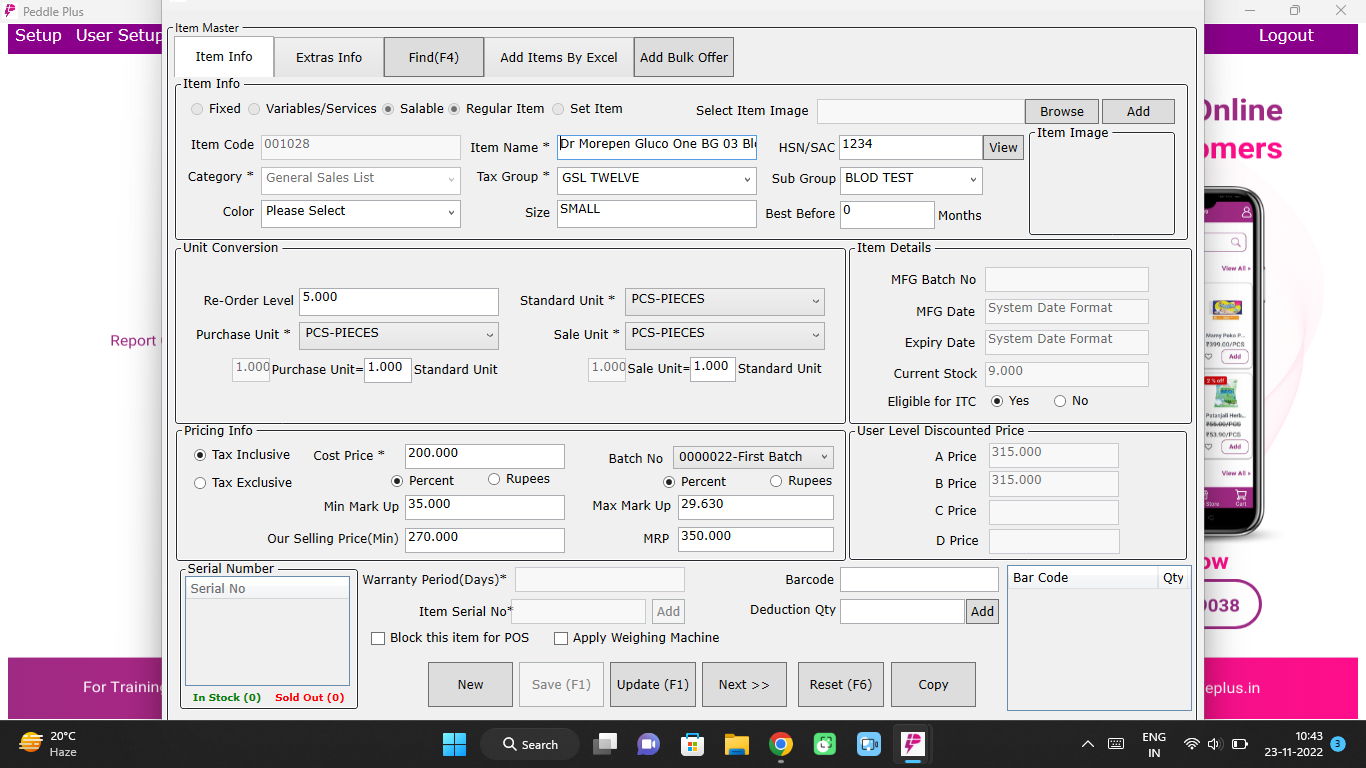
Task: Browse for an item image
Action: [1061, 111]
